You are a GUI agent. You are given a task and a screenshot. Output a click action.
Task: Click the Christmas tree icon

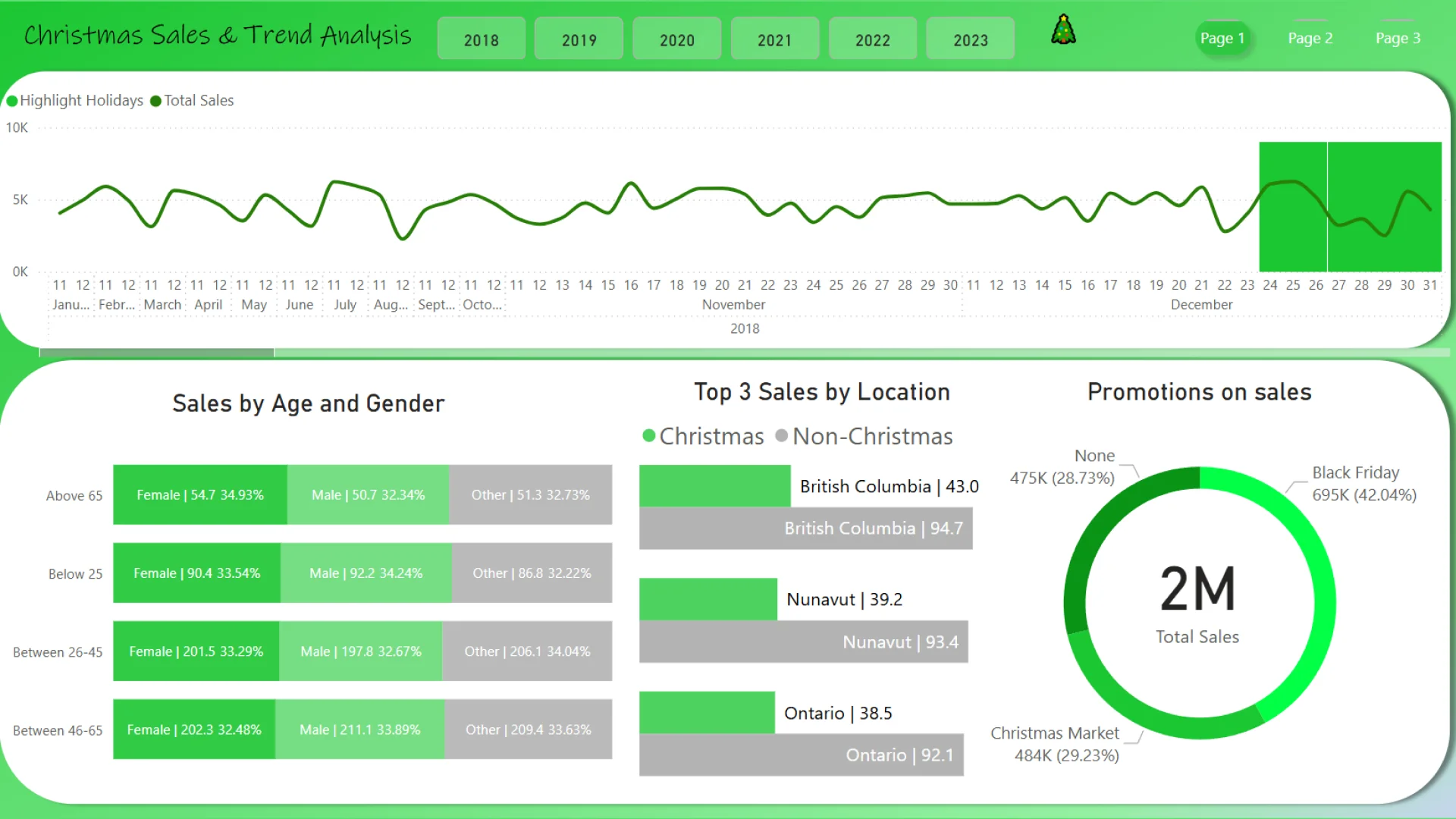(x=1063, y=30)
